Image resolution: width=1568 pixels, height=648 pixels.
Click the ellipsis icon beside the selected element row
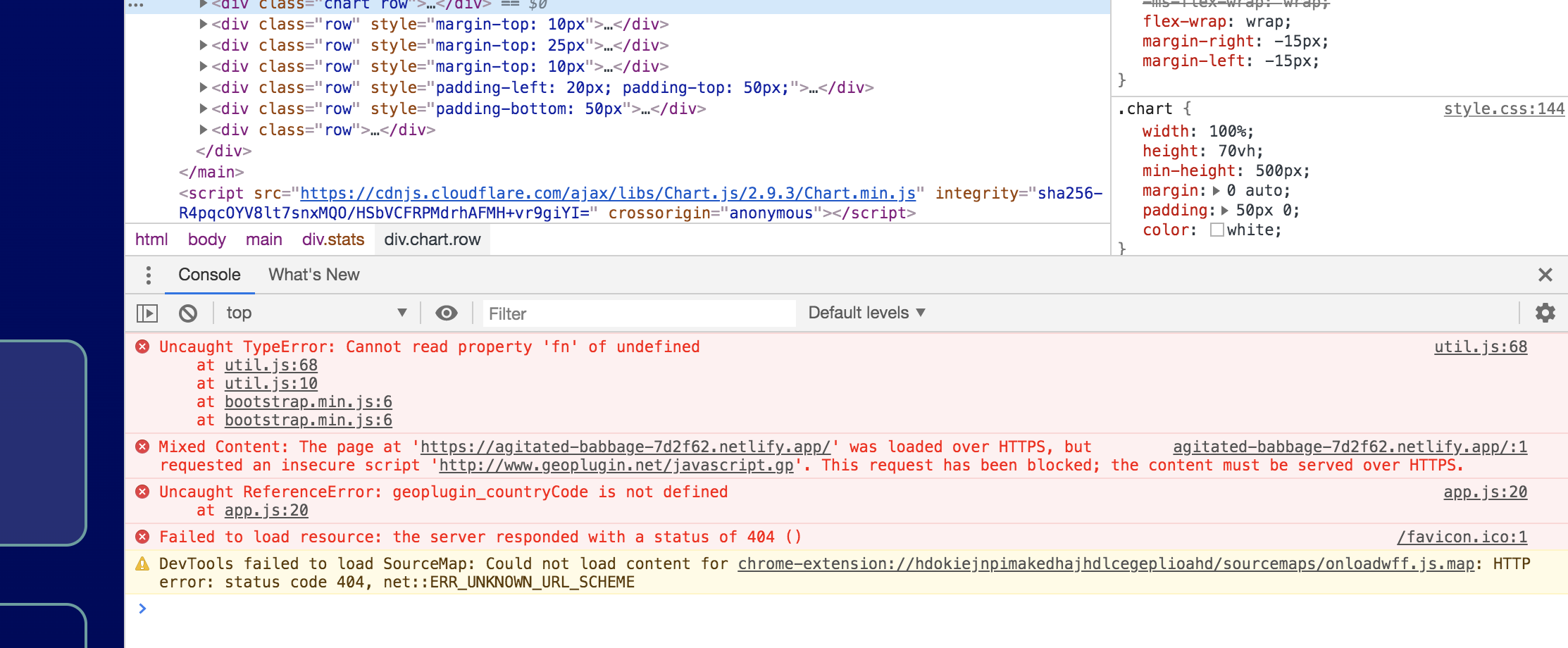[x=136, y=5]
